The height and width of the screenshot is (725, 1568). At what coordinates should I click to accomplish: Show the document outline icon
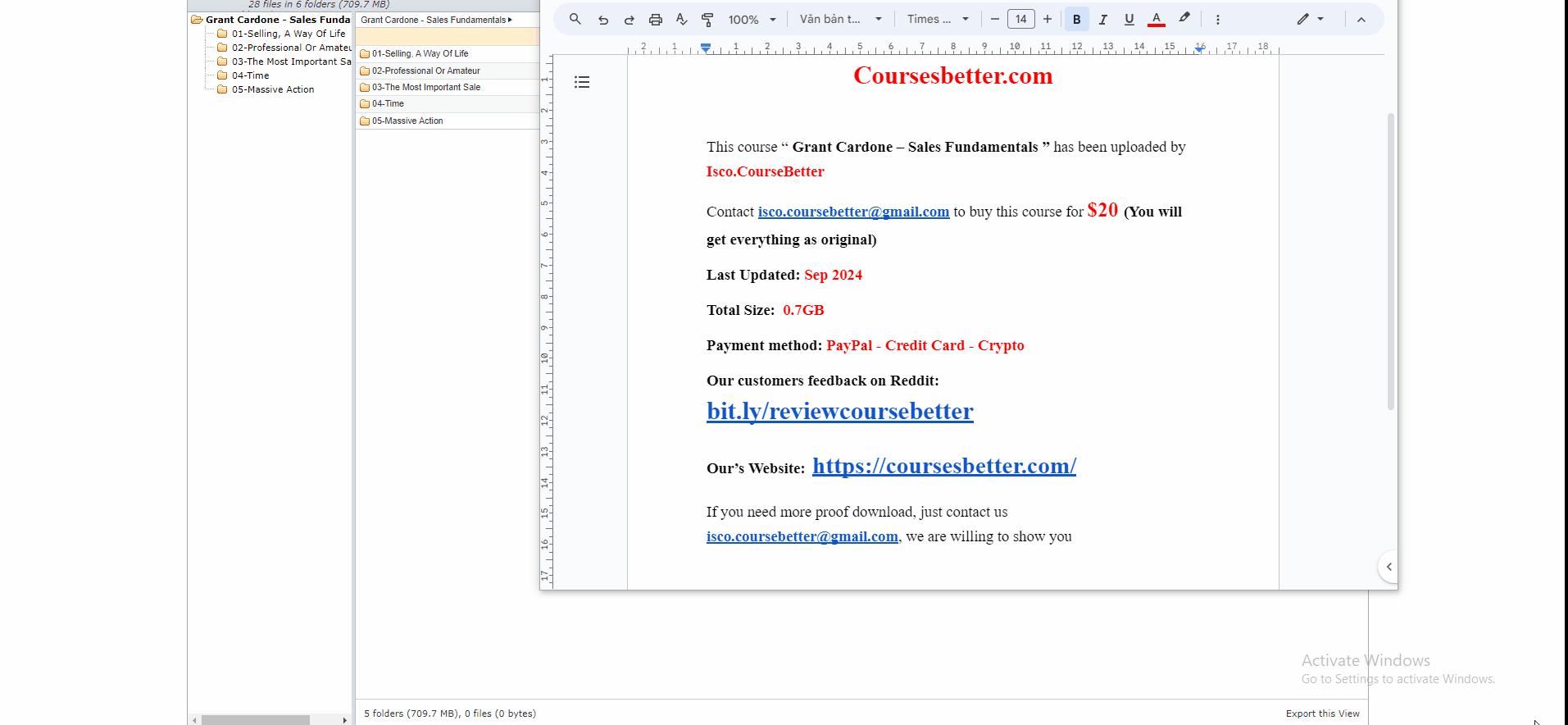[x=582, y=82]
